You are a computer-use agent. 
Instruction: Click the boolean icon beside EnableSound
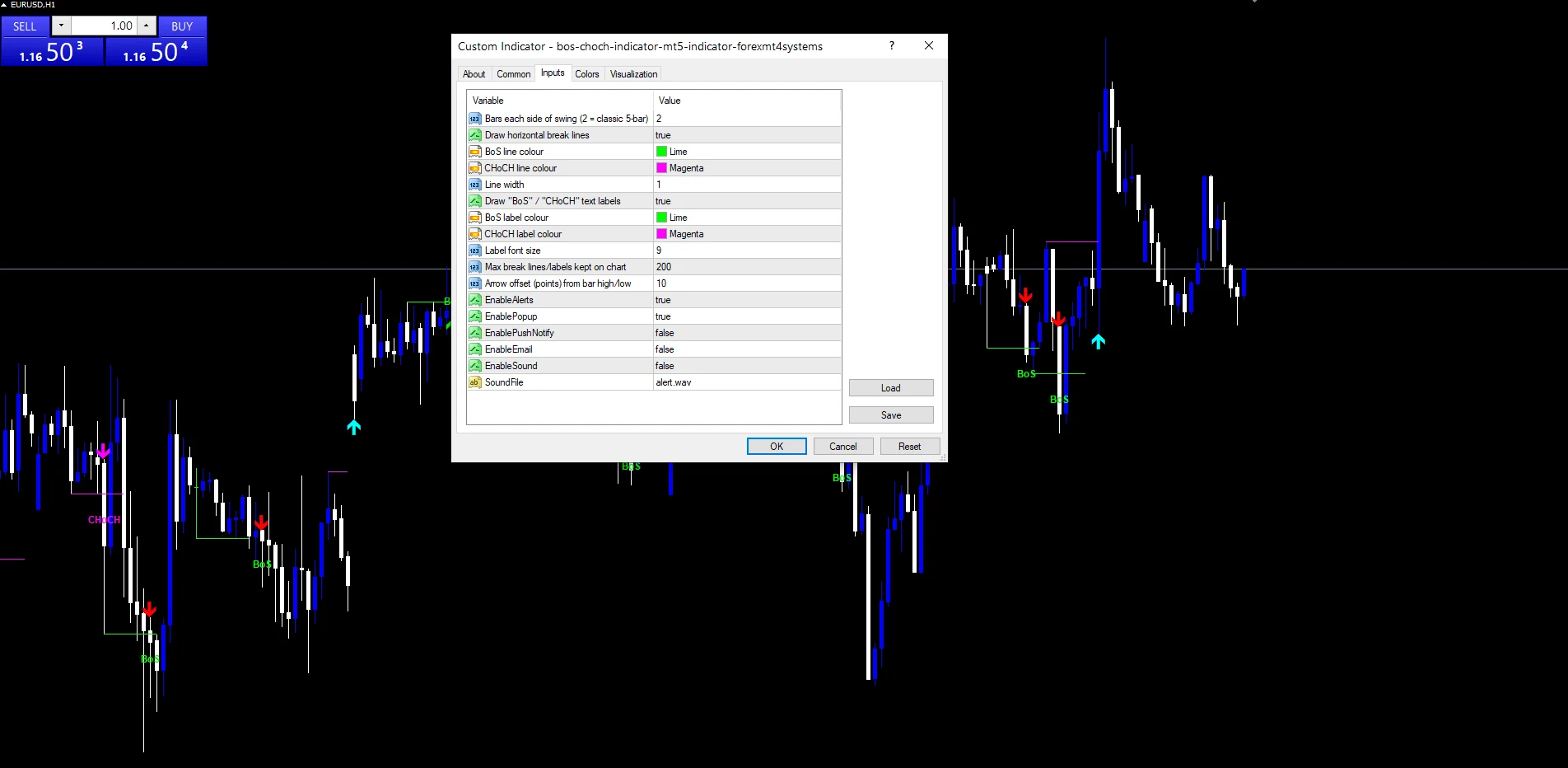[474, 366]
